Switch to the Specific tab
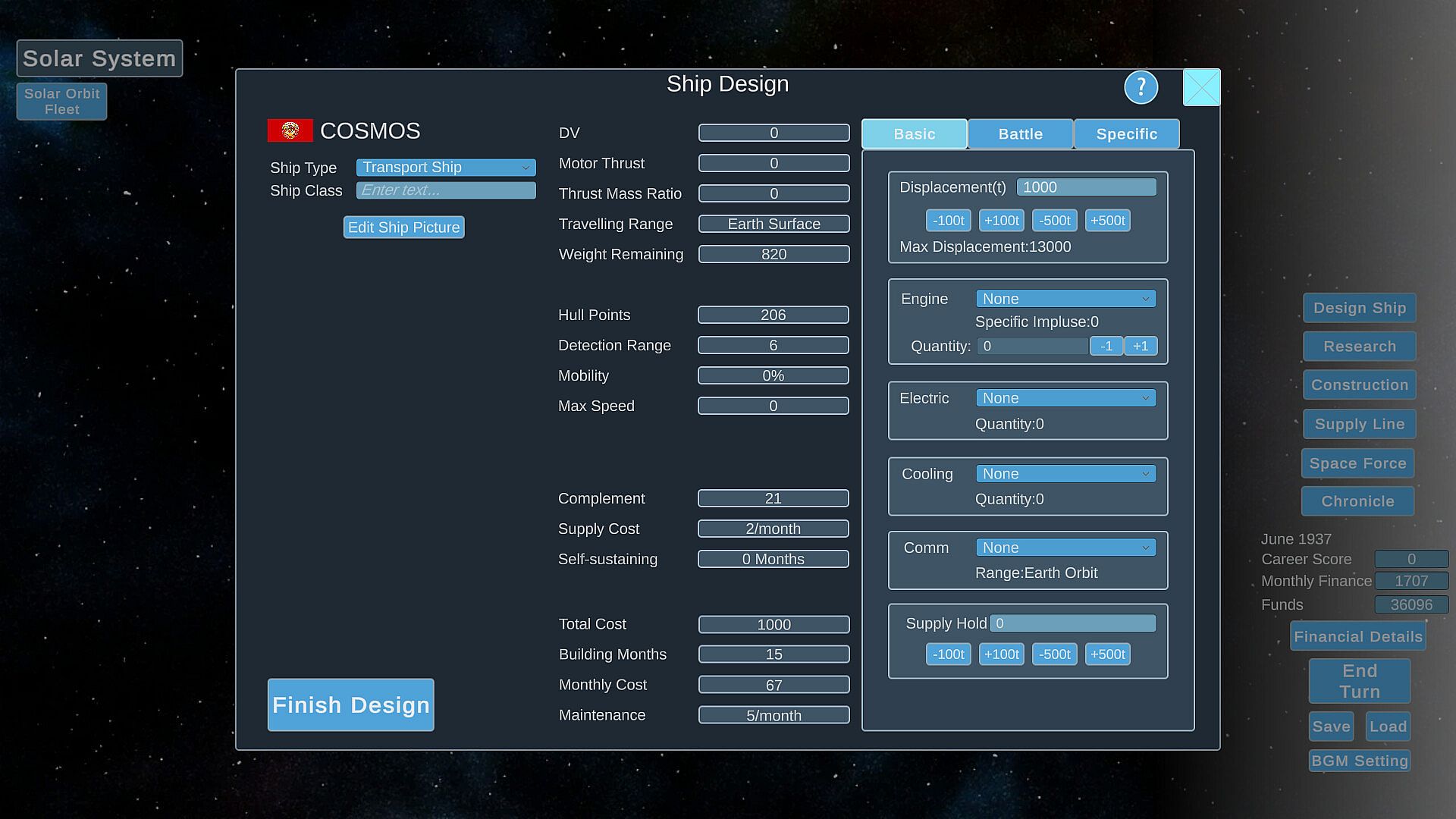Image resolution: width=1456 pixels, height=819 pixels. pyautogui.click(x=1126, y=134)
